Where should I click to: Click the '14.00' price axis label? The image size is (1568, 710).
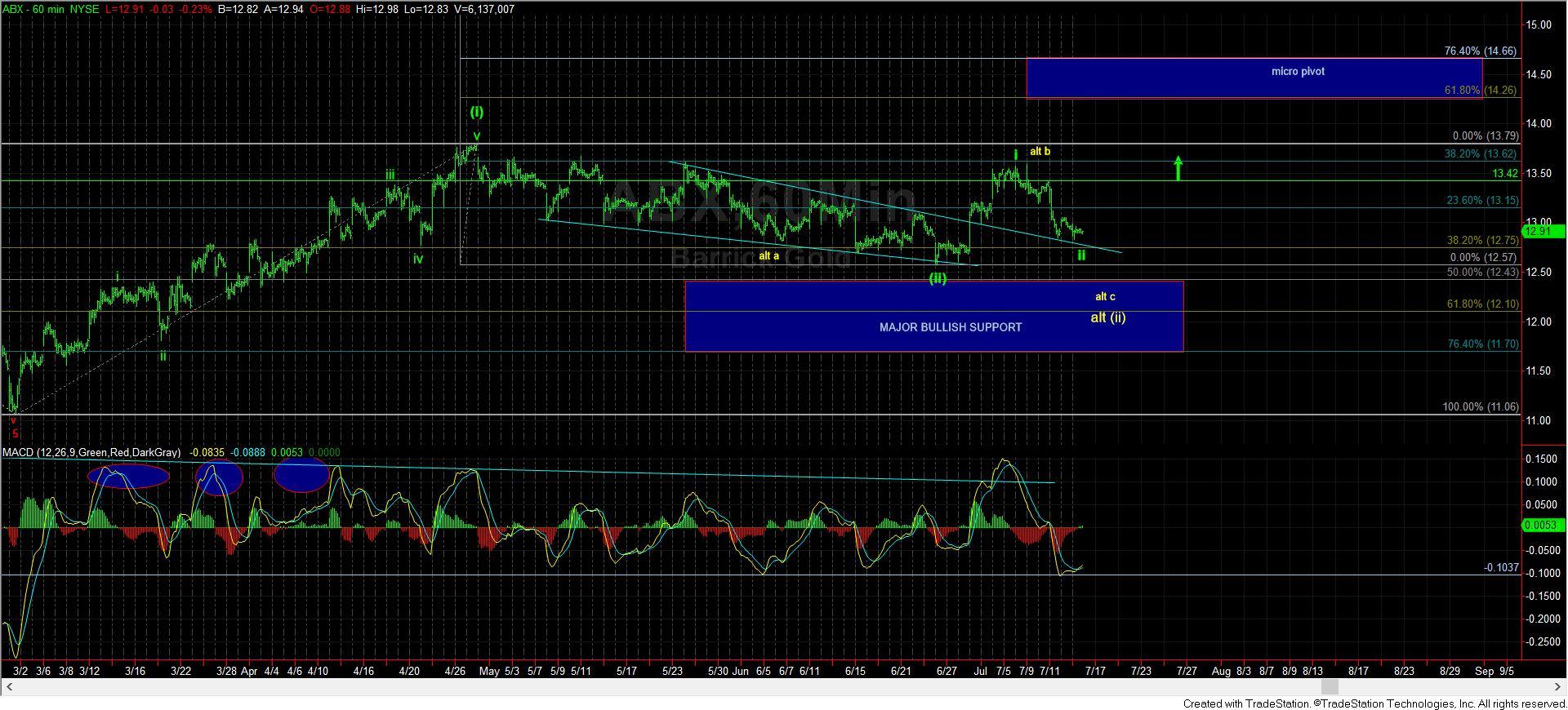coord(1539,124)
